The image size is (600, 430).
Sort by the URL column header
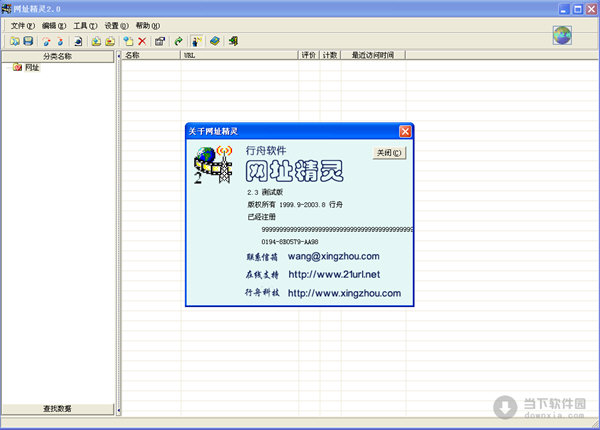pyautogui.click(x=239, y=55)
